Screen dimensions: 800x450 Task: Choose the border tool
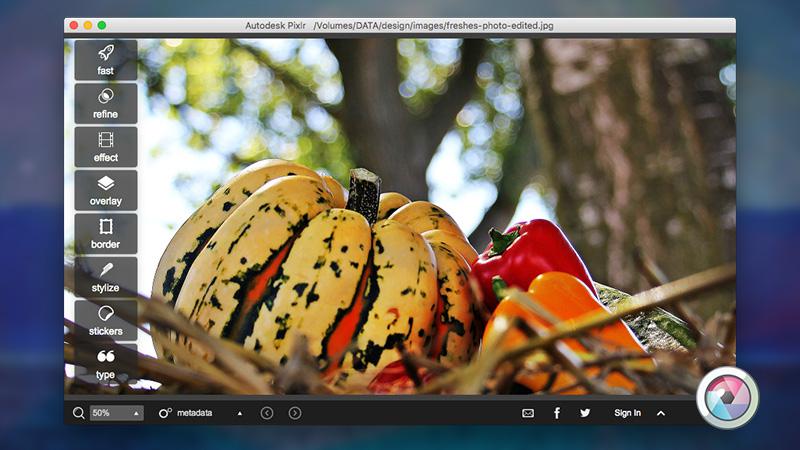click(x=106, y=234)
